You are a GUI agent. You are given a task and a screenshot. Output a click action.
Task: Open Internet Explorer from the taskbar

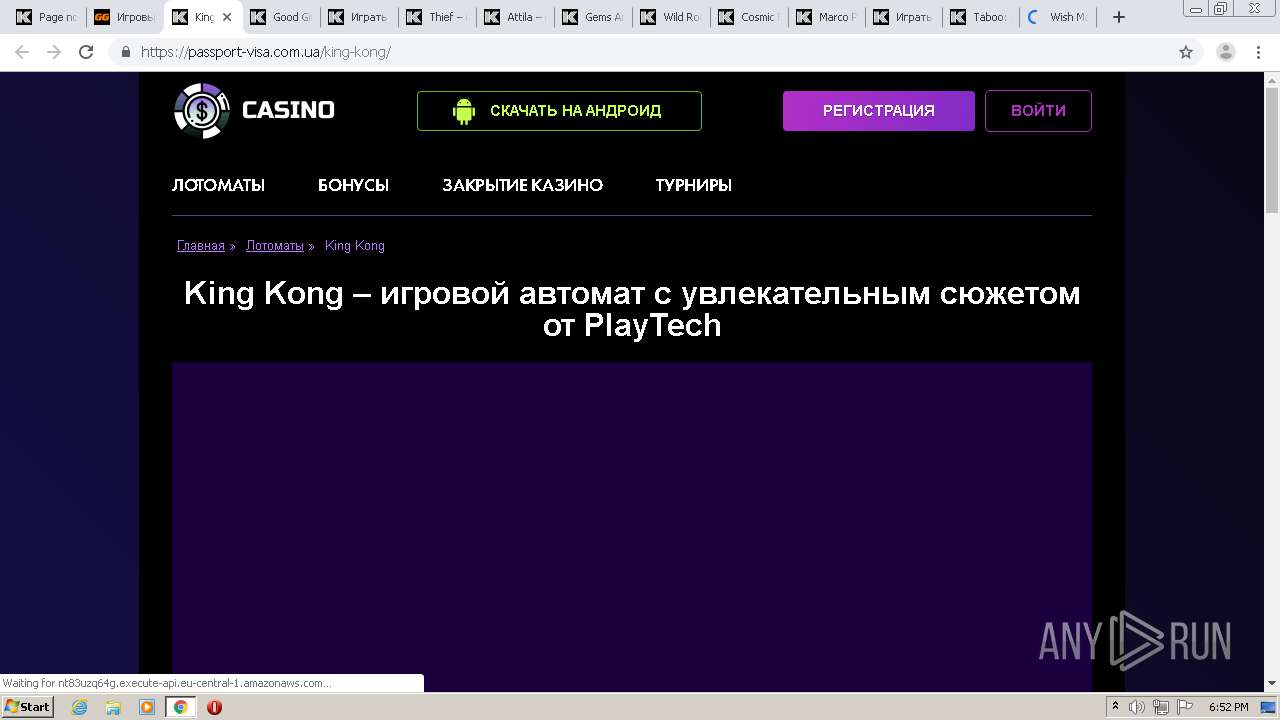click(x=80, y=707)
